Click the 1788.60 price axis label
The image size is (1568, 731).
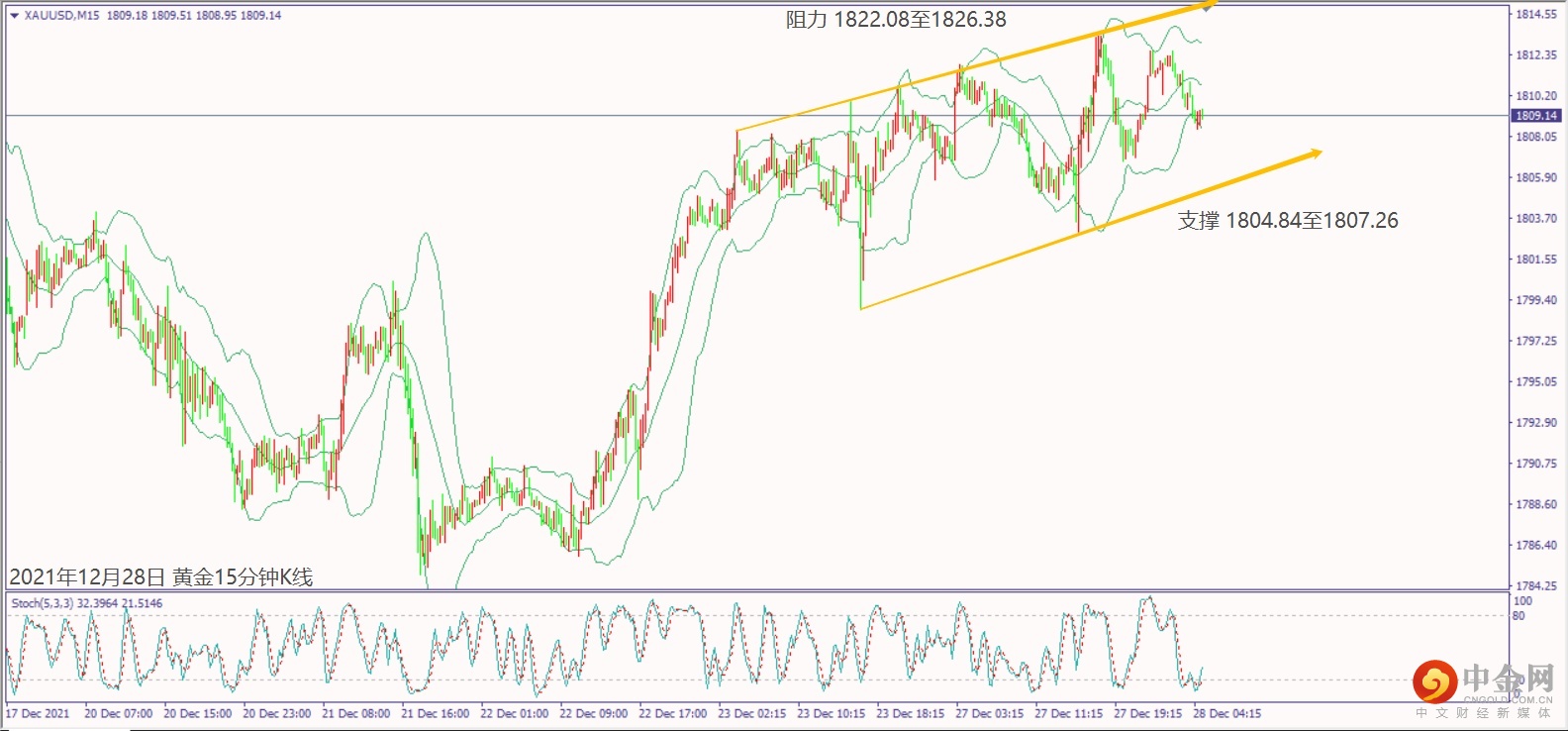[x=1536, y=504]
